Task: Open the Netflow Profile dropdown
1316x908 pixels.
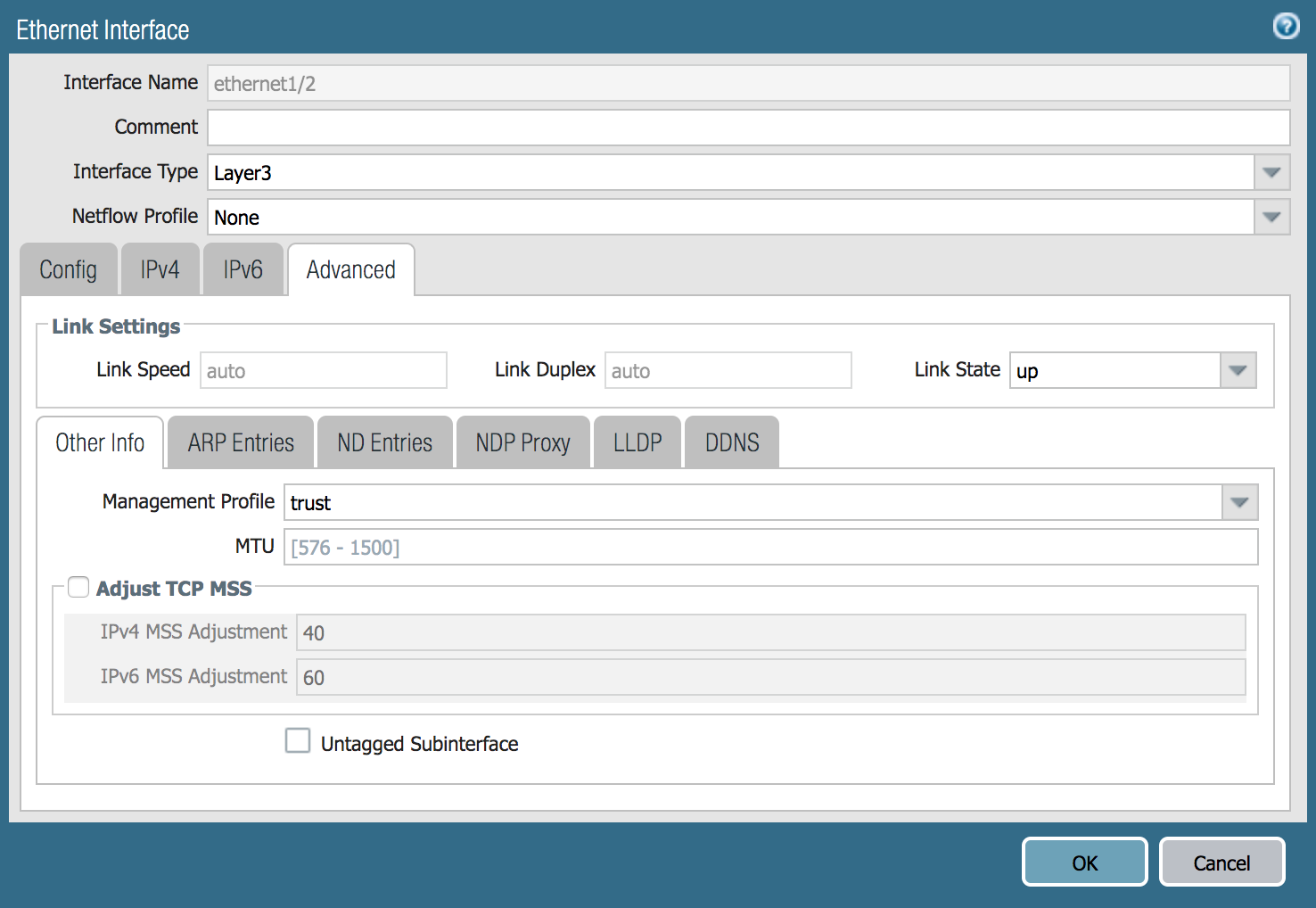Action: pos(1271,217)
